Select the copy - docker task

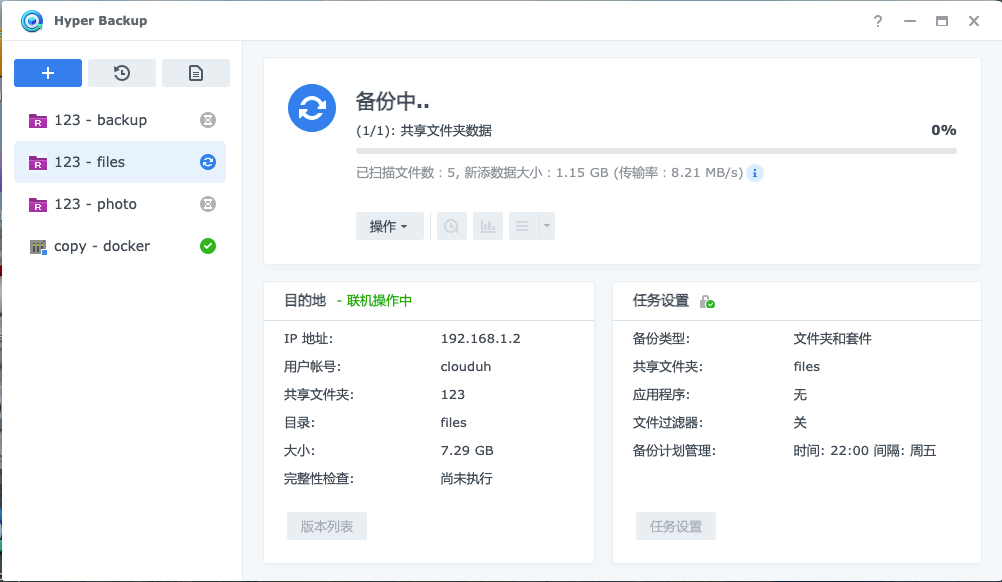click(101, 246)
